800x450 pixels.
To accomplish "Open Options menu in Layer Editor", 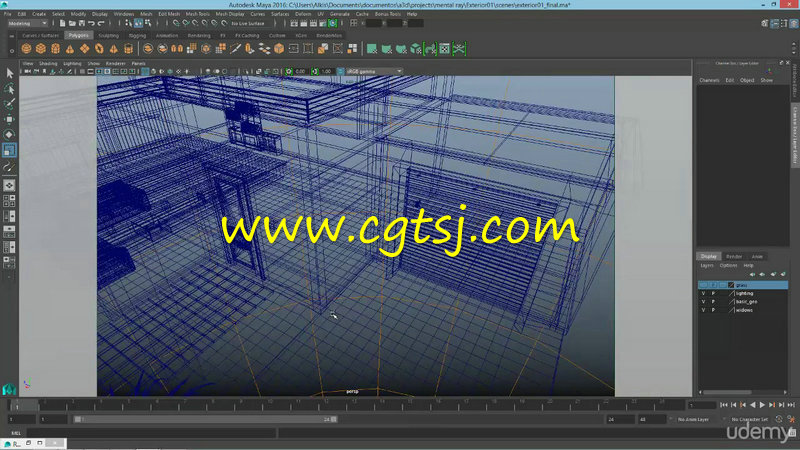I will tap(728, 266).
